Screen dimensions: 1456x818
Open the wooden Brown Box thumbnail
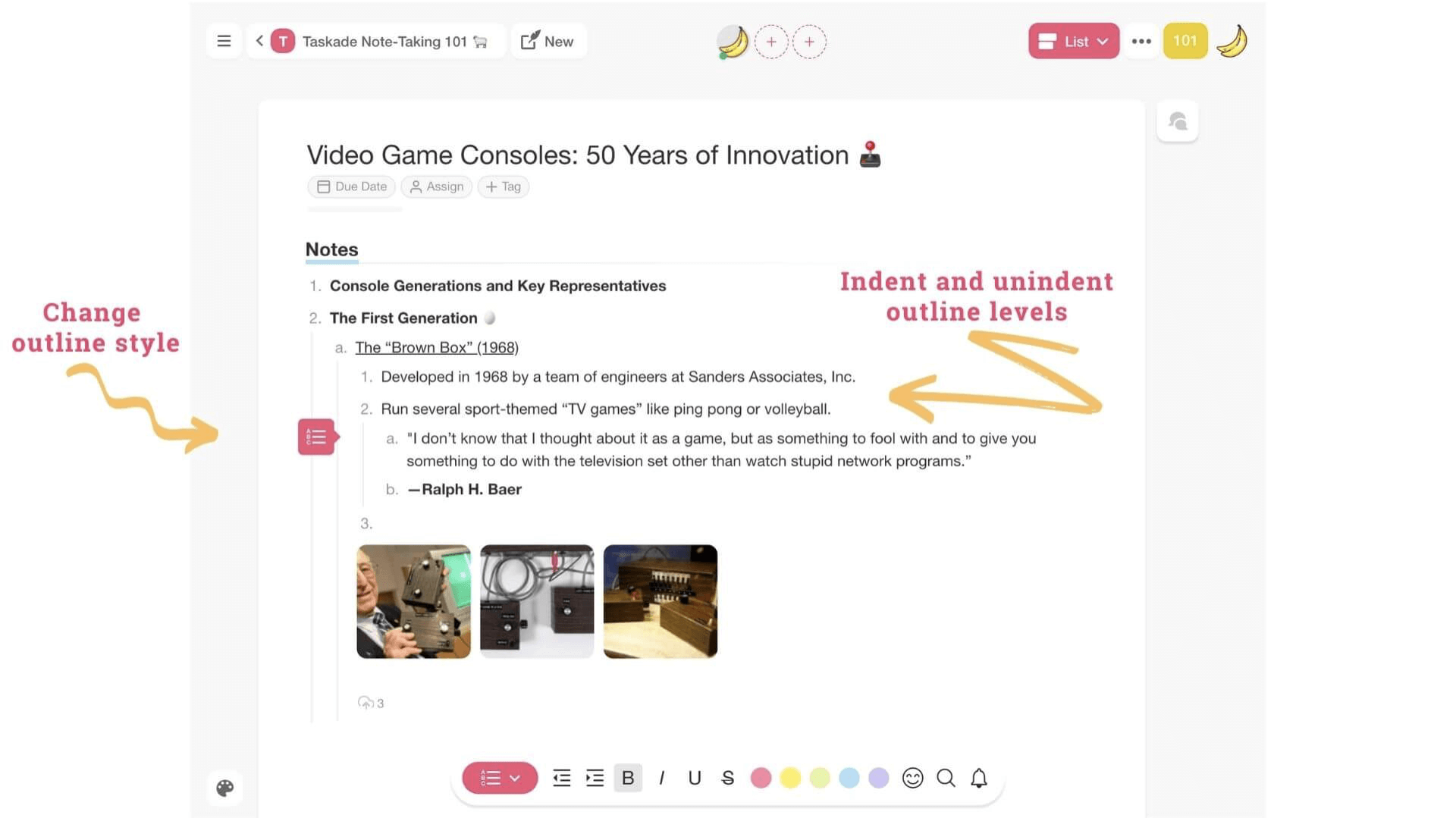(x=660, y=601)
